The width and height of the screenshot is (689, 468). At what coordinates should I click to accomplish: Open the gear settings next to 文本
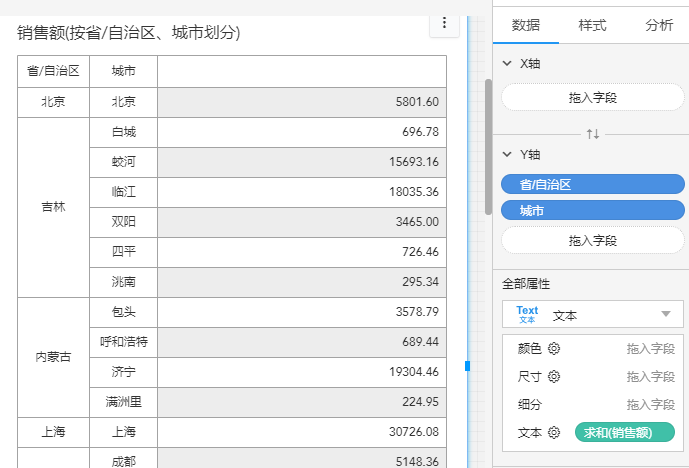pyautogui.click(x=553, y=433)
